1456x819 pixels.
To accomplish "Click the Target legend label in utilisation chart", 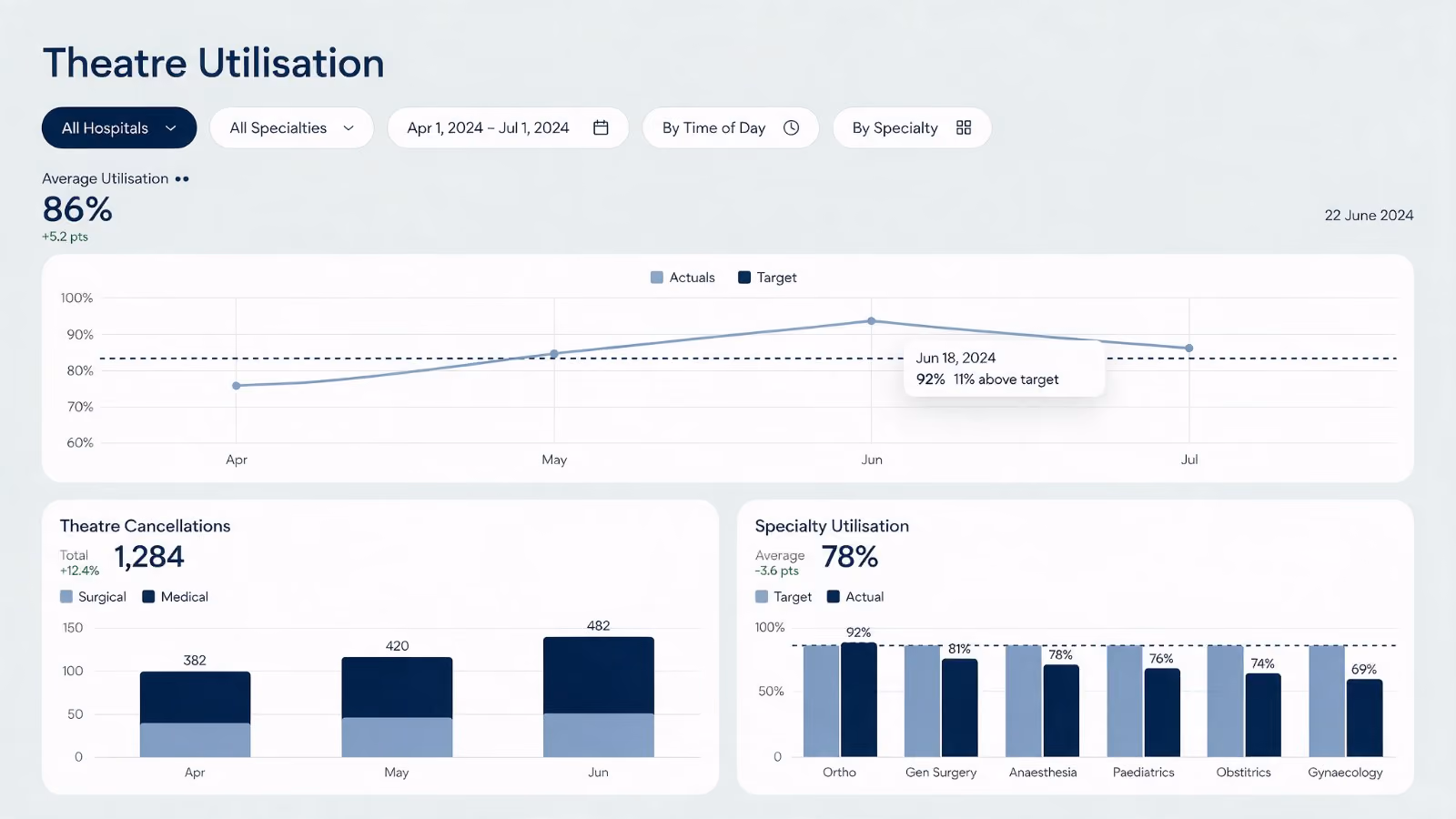I will (x=776, y=278).
